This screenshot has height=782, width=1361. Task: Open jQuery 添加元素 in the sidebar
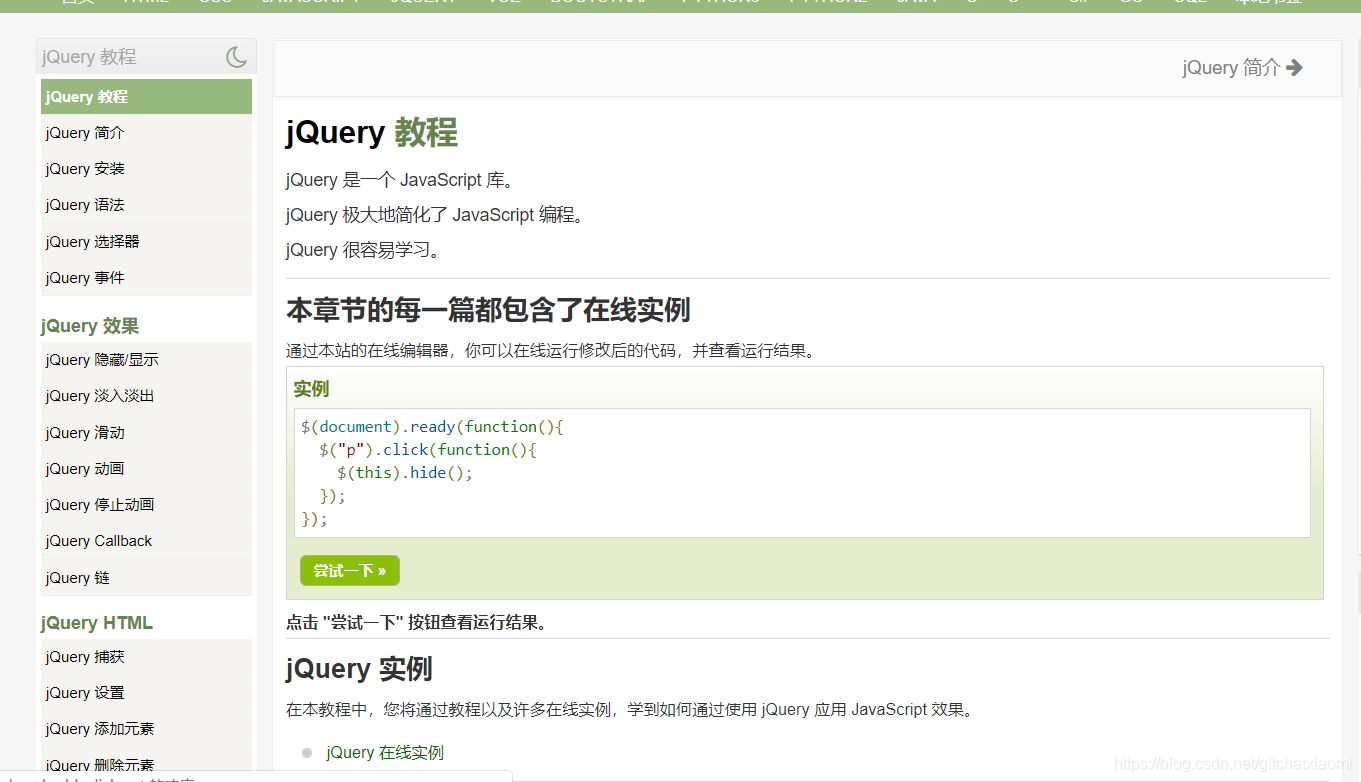click(x=146, y=729)
